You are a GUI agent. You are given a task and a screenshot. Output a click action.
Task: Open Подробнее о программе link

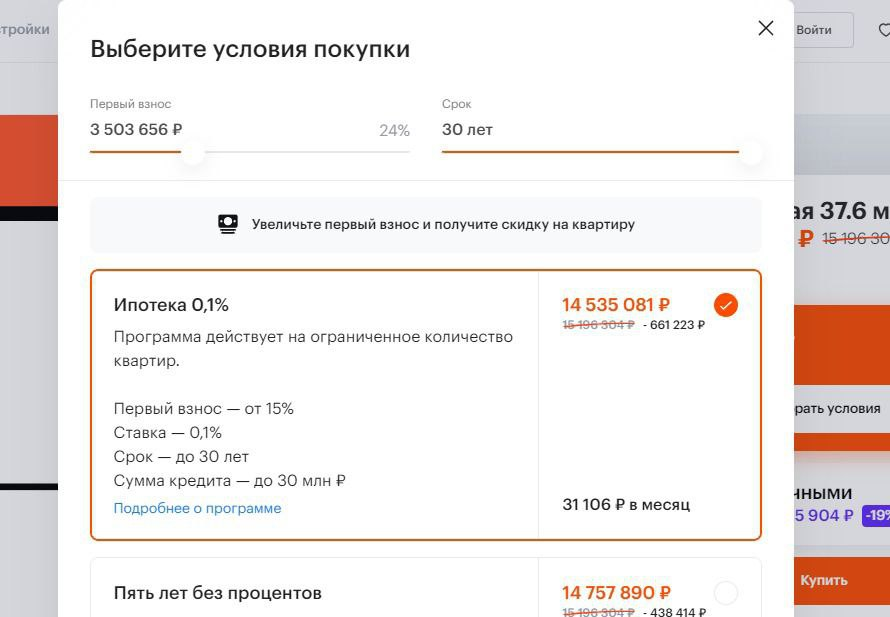point(197,508)
